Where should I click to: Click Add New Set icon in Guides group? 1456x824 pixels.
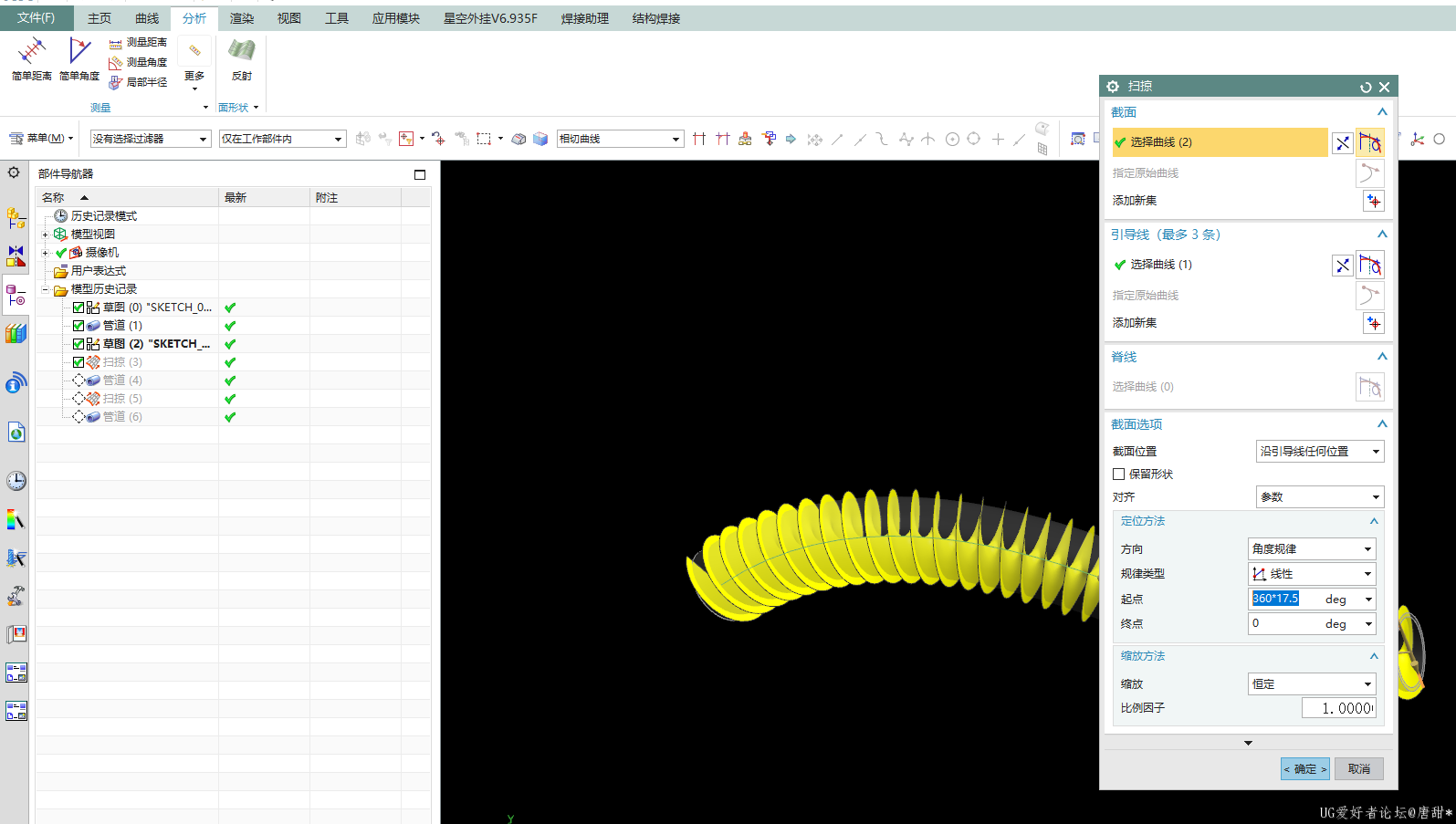pos(1373,323)
